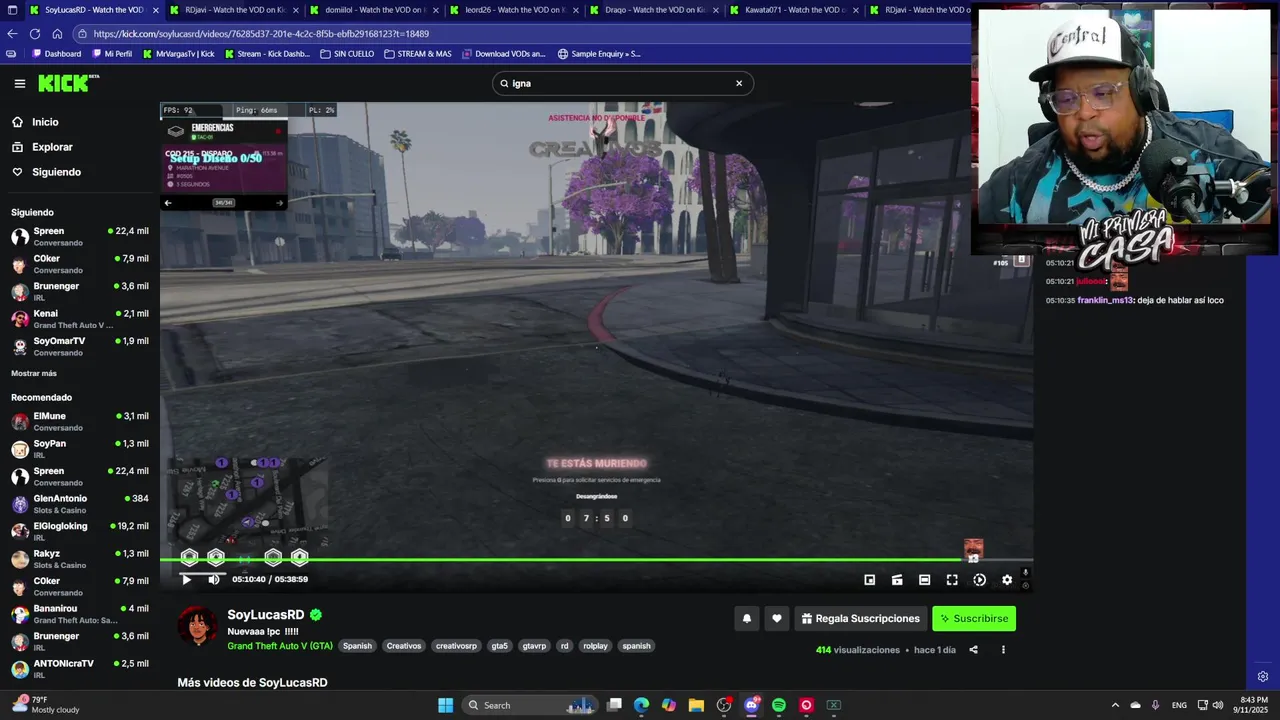Image resolution: width=1280 pixels, height=720 pixels.
Task: Open File Explorer from the taskbar
Action: pos(696,705)
